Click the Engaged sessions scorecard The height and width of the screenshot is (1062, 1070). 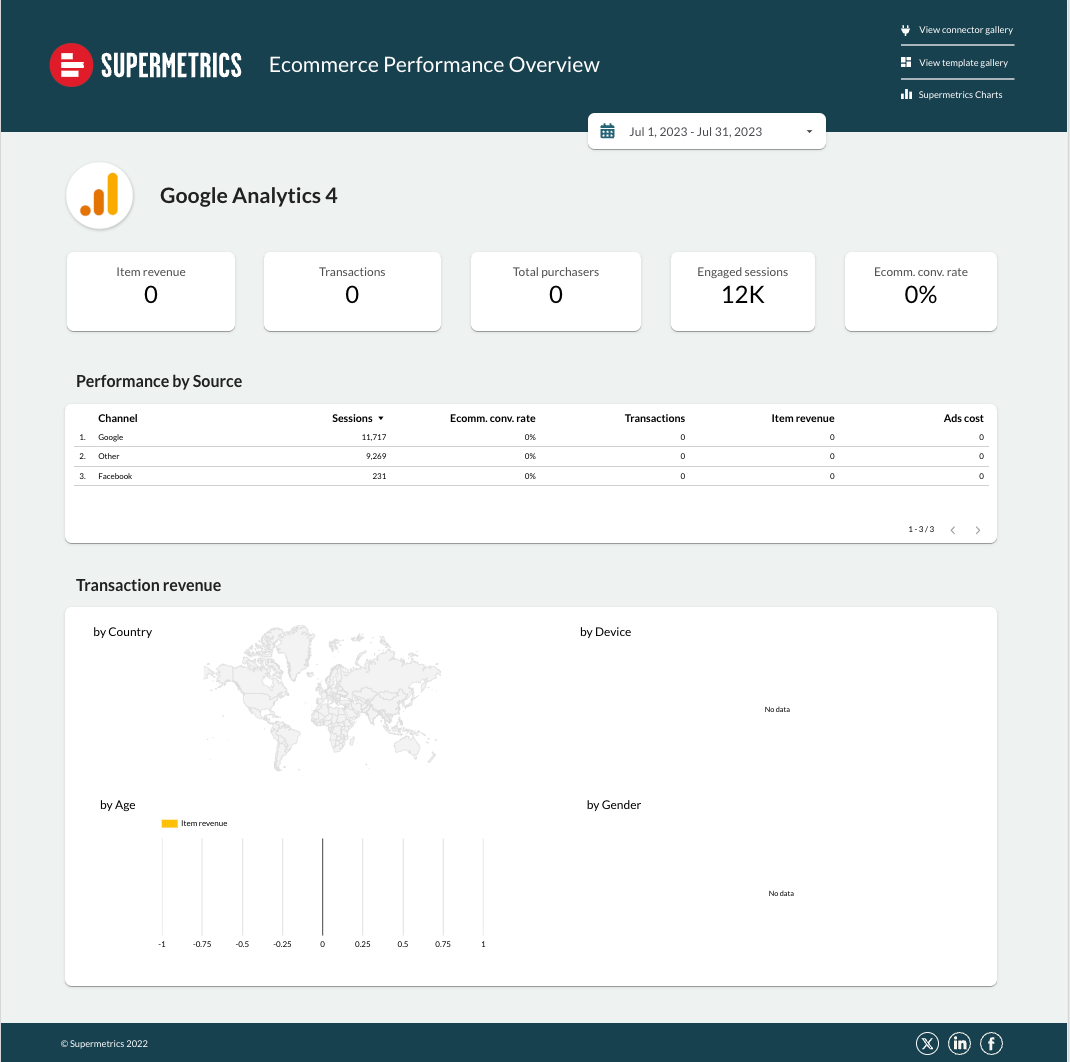pyautogui.click(x=742, y=291)
